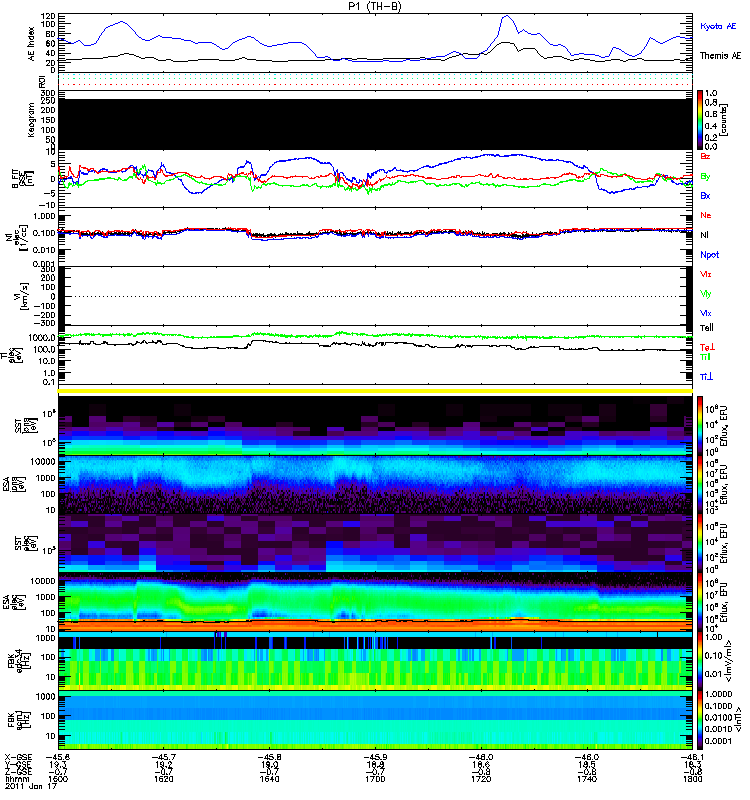Viewport: 750px width, 800px height.
Task: Click the 1640 time tick label
Action: [269, 779]
